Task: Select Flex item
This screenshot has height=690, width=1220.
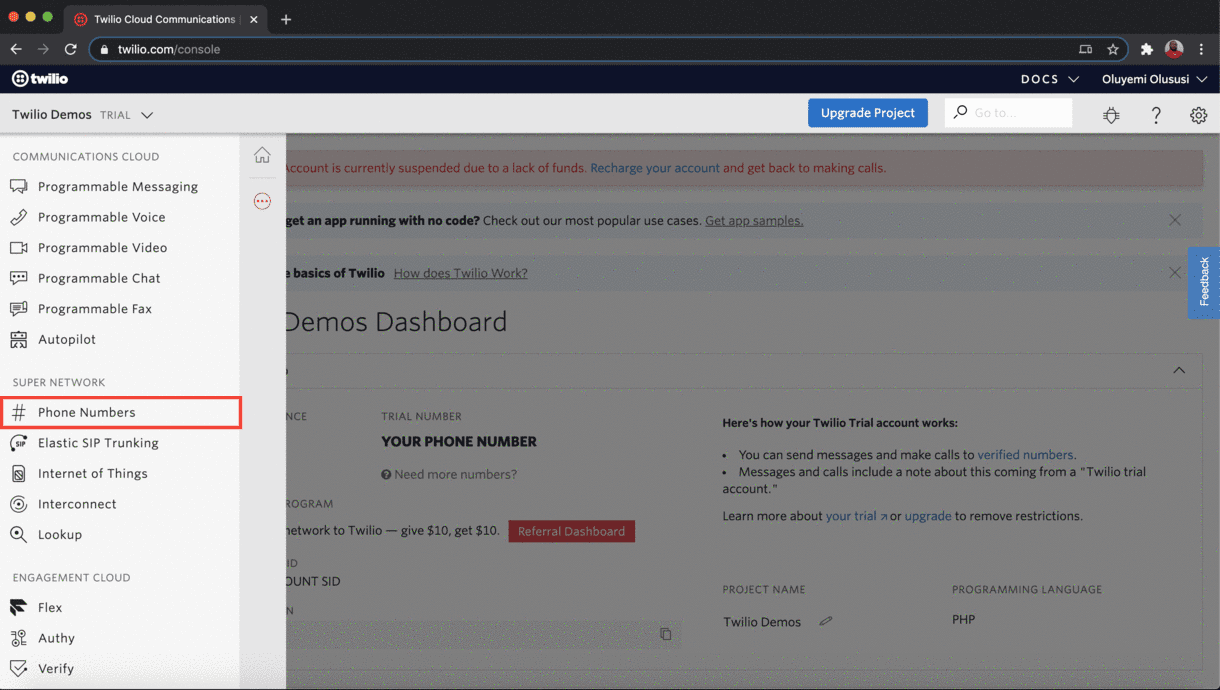Action: [50, 608]
